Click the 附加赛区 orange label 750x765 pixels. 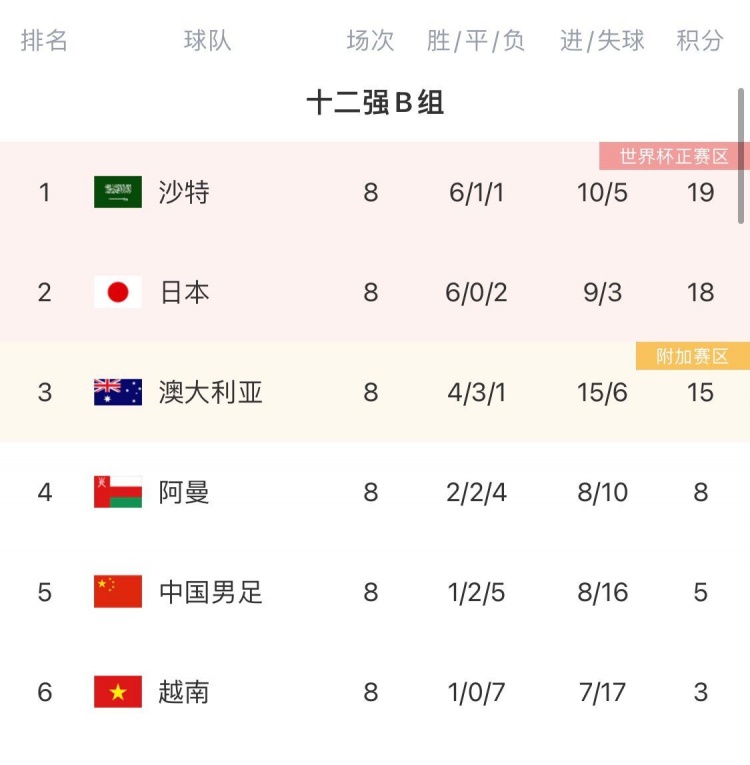692,356
